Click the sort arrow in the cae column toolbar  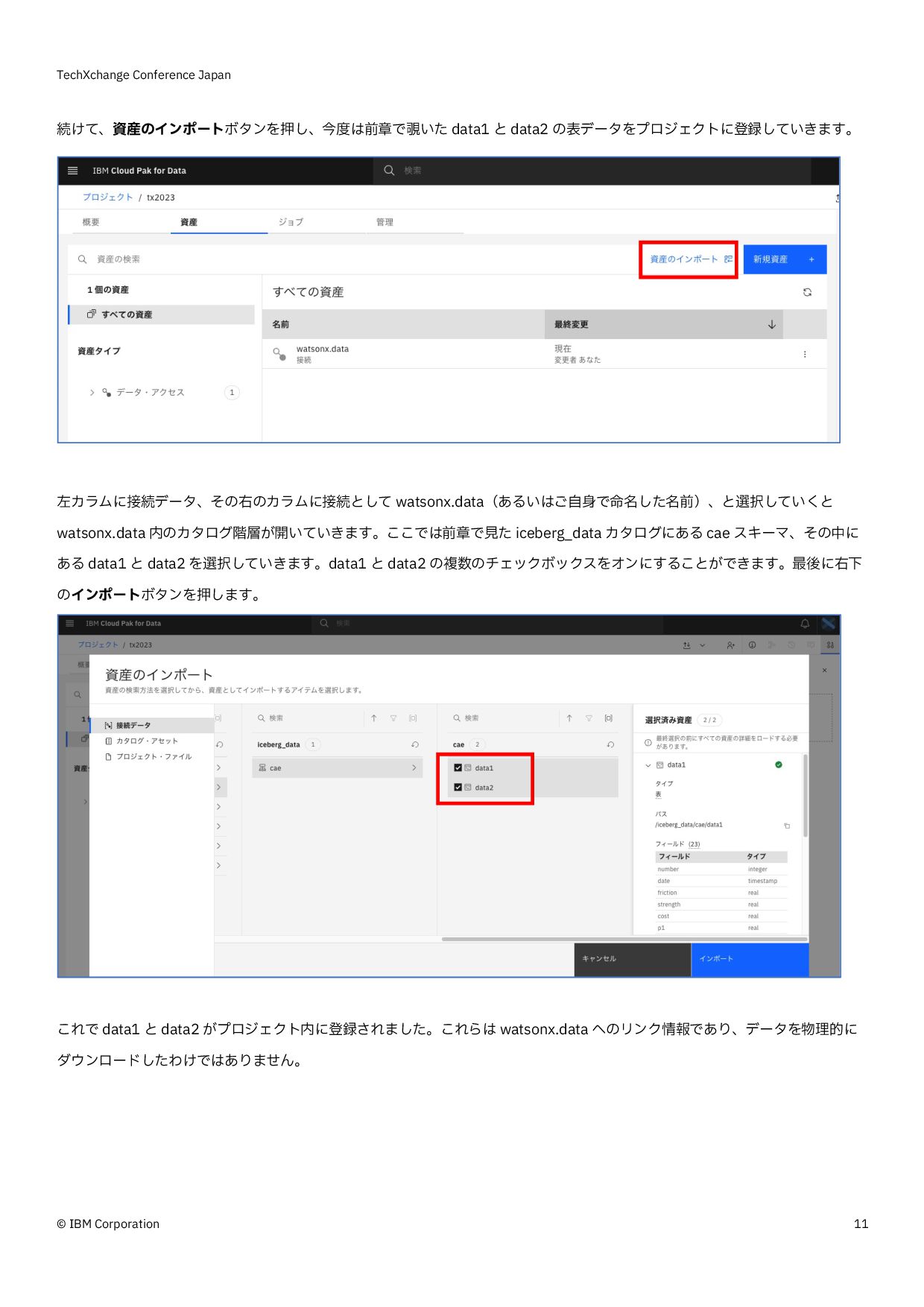click(569, 718)
